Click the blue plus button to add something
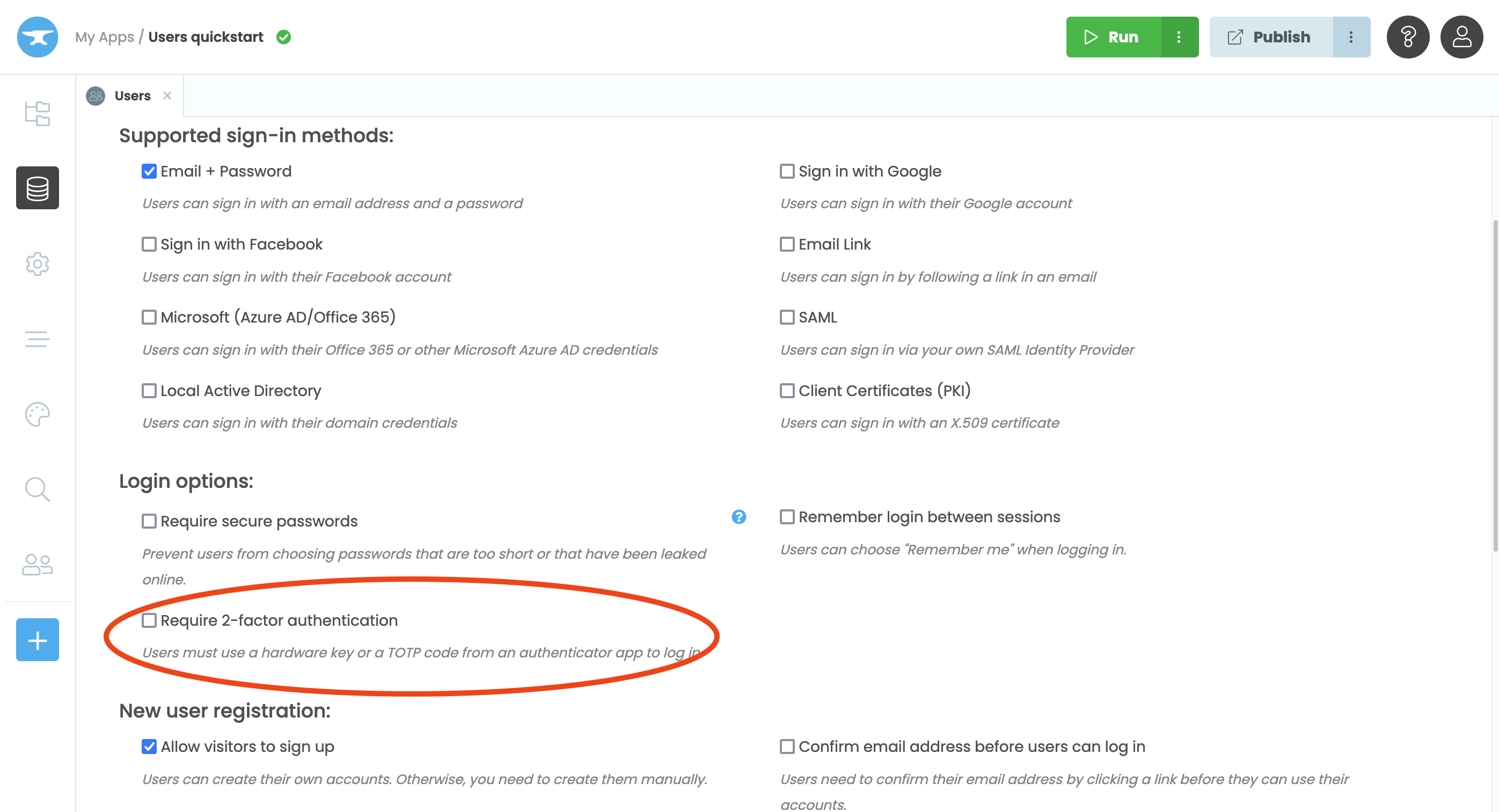This screenshot has width=1499, height=812. [x=36, y=640]
